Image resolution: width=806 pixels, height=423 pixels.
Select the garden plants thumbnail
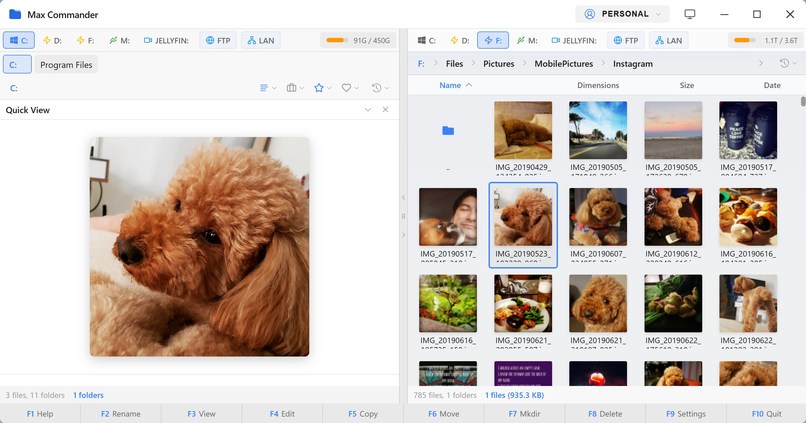[x=448, y=303]
